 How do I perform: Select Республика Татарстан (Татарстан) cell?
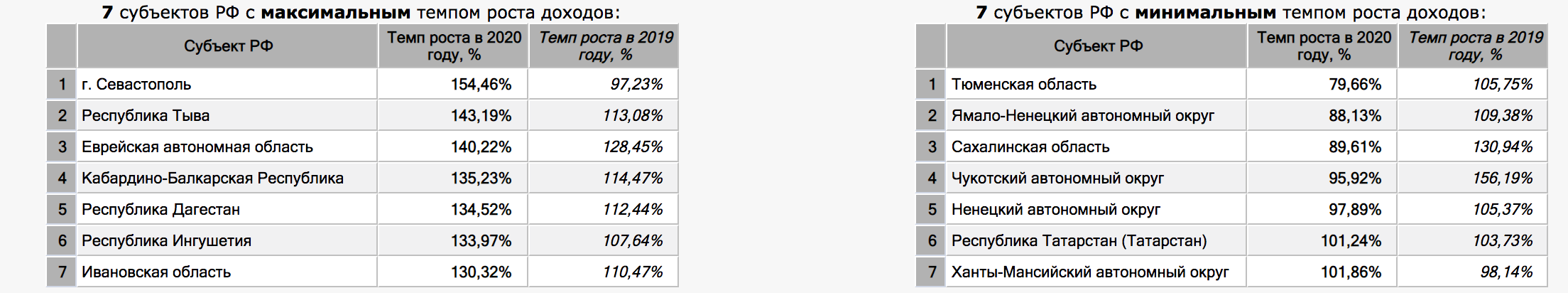(1096, 240)
